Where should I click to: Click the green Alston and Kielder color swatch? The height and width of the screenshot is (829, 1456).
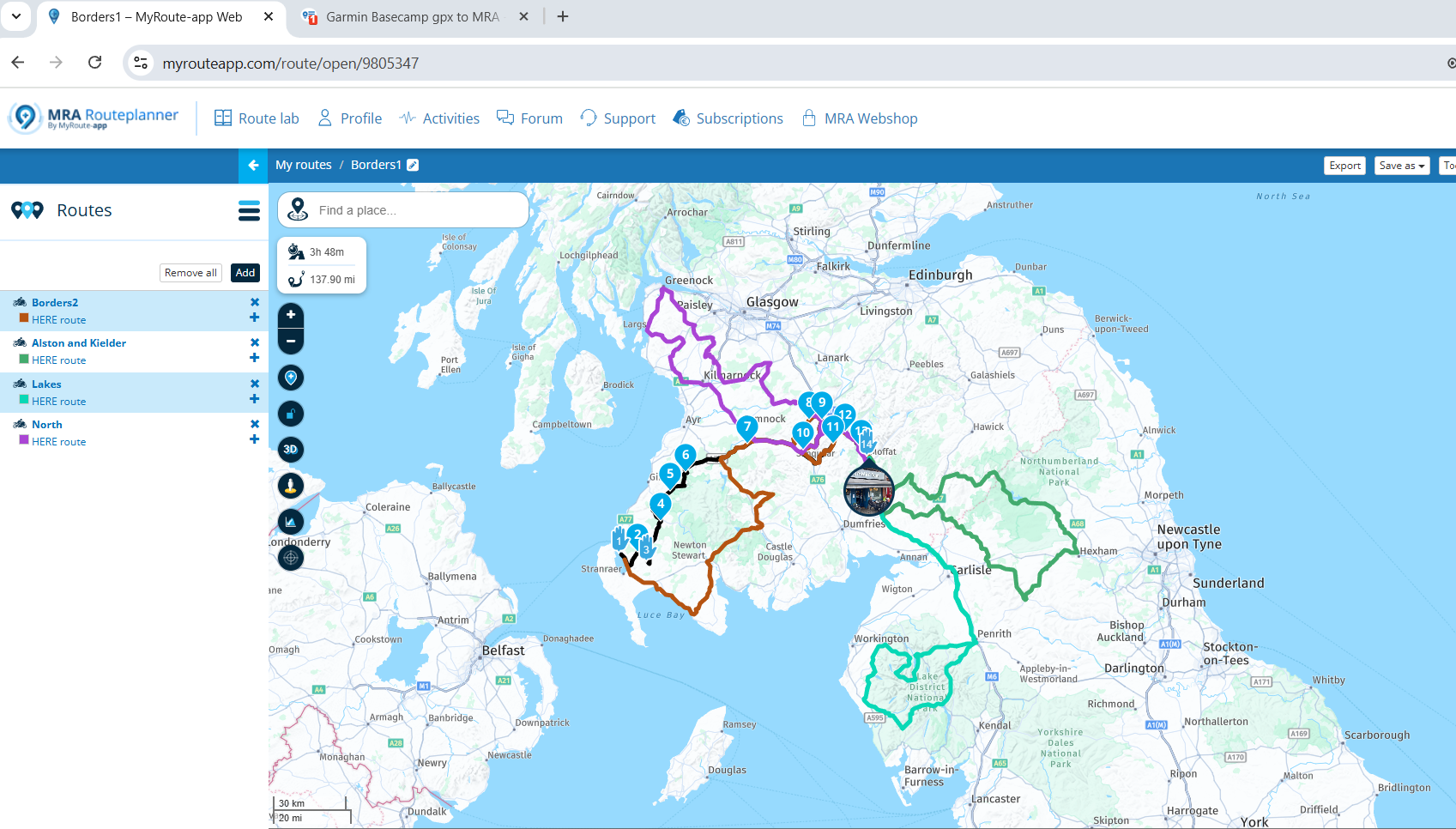click(x=24, y=359)
